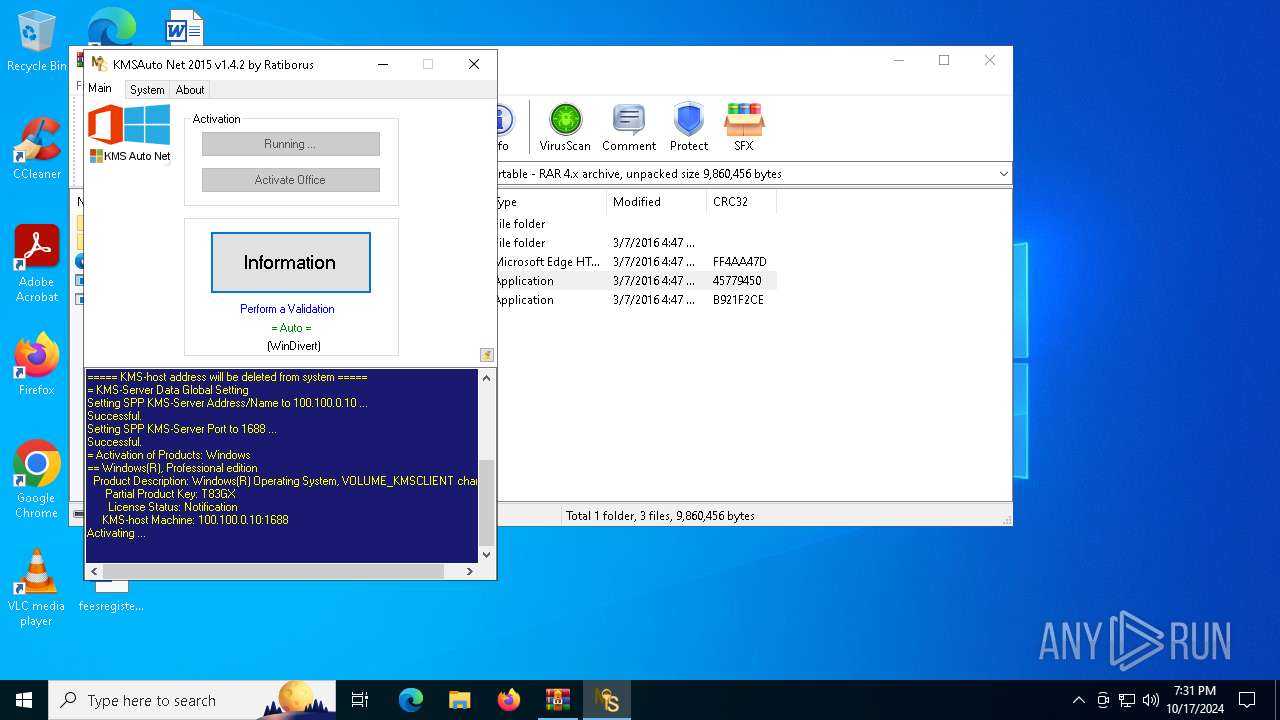Open Task View in the taskbar
The height and width of the screenshot is (720, 1280).
click(x=360, y=700)
